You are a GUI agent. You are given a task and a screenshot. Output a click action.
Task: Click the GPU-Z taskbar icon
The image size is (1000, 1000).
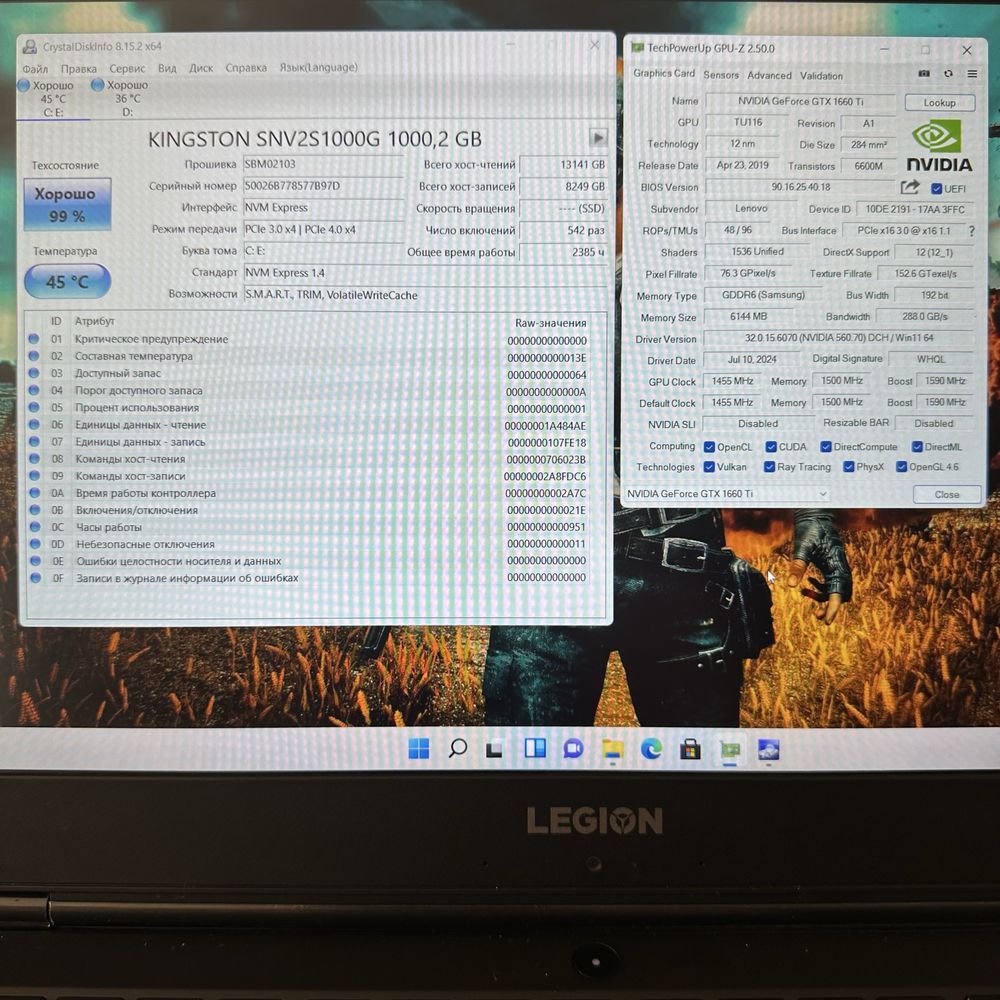730,749
